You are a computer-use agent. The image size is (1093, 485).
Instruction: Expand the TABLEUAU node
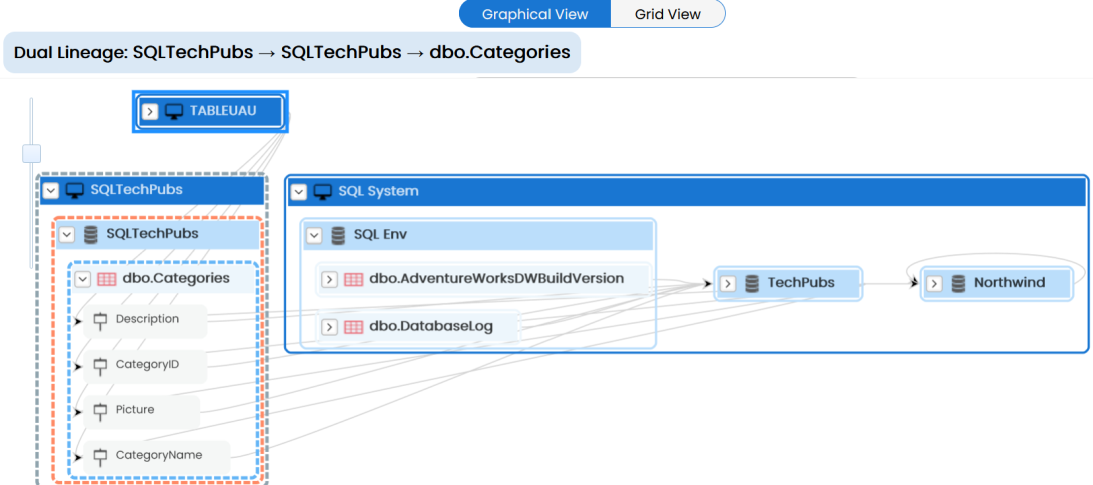click(150, 111)
